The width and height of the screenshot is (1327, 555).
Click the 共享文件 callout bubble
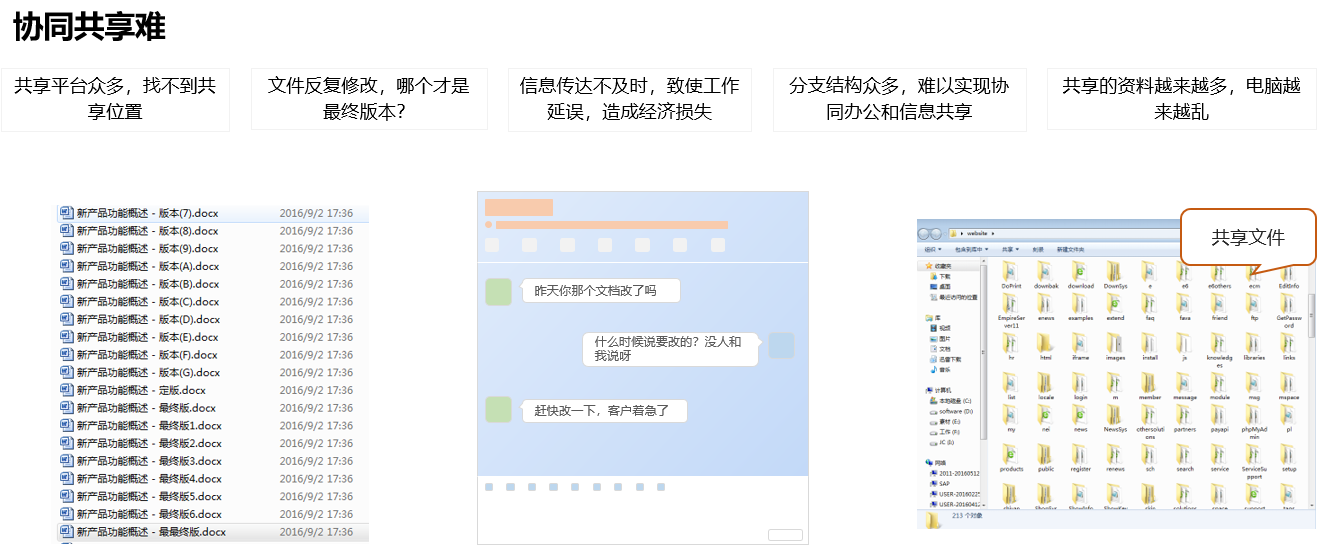pyautogui.click(x=1247, y=237)
